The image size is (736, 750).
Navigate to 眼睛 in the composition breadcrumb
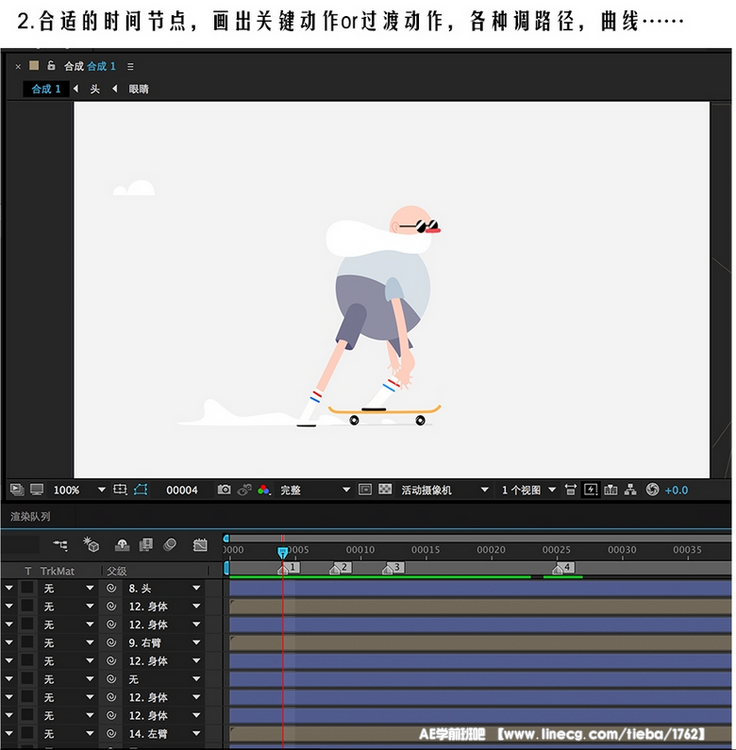point(139,89)
